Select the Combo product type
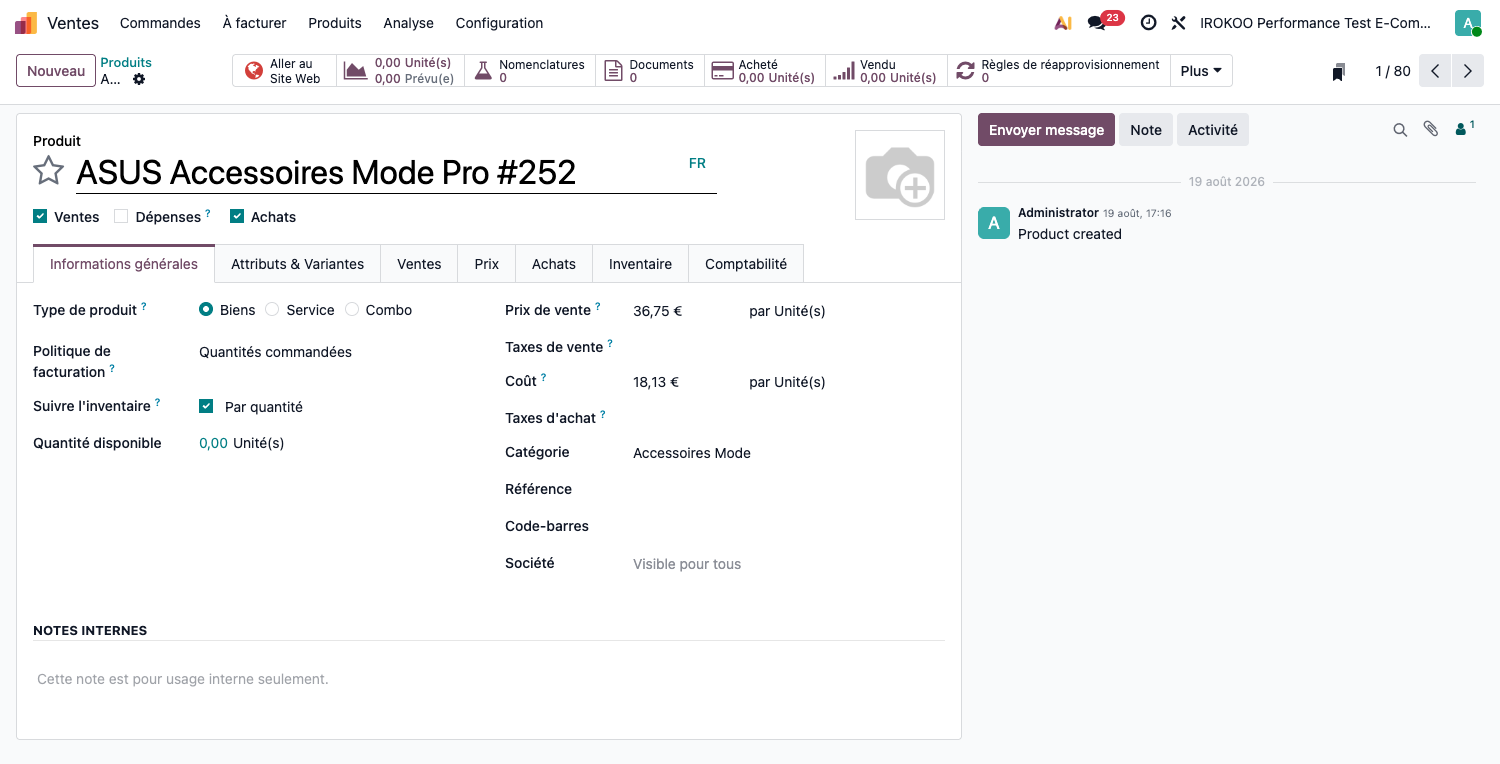The height and width of the screenshot is (764, 1500). [352, 310]
